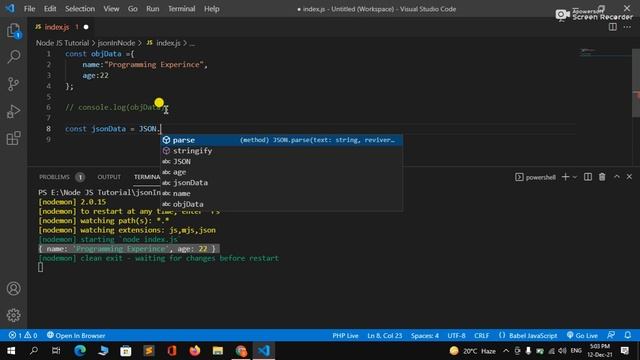Open the File menu
Image resolution: width=640 pixels, height=360 pixels.
(x=29, y=9)
